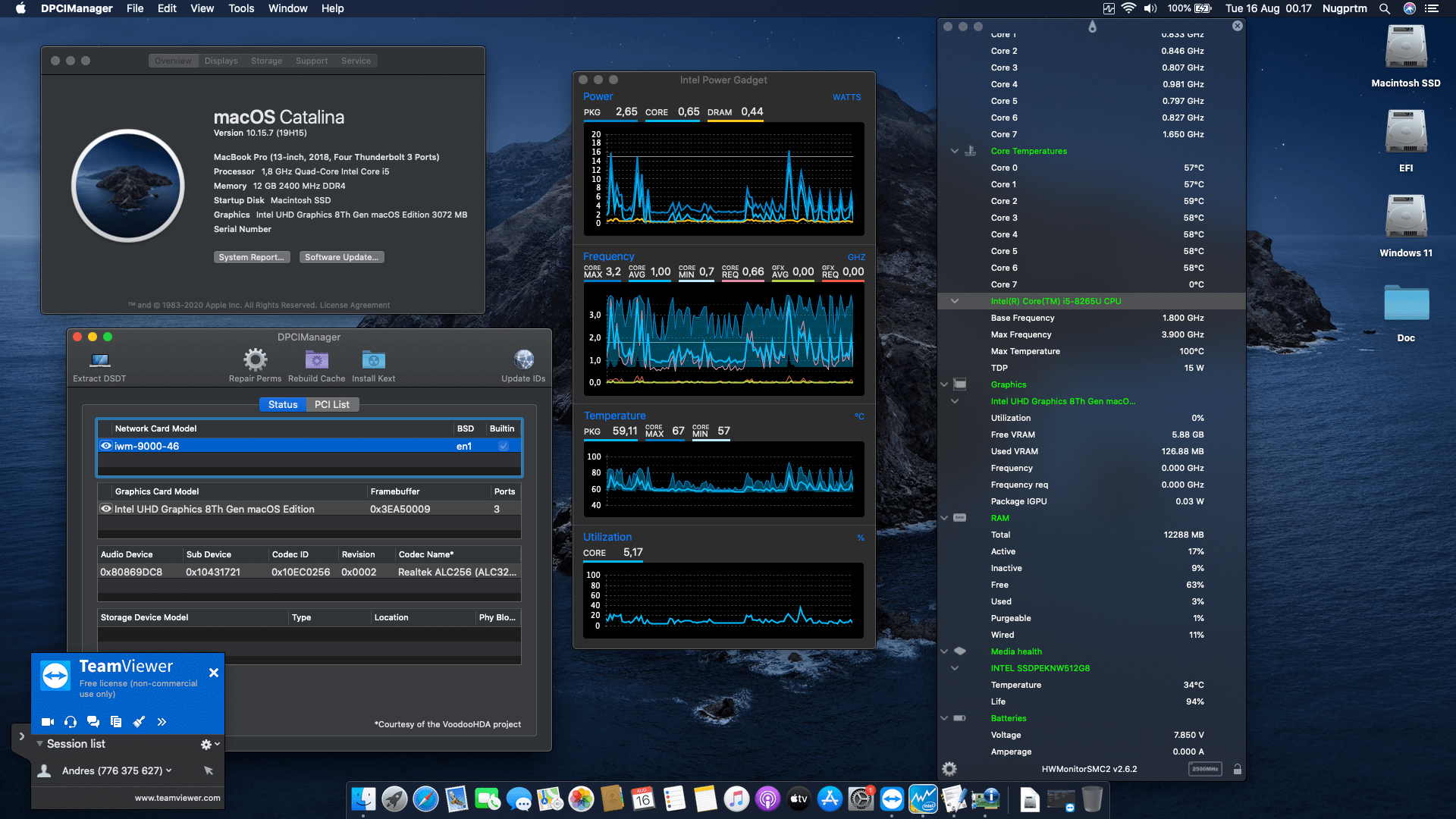
Task: Switch to Displays tab in About window
Action: click(x=221, y=61)
